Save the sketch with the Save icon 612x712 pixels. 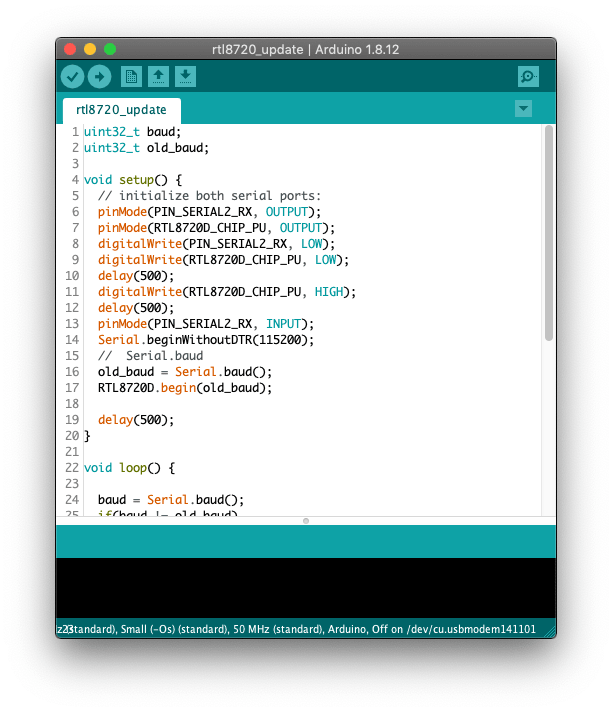pyautogui.click(x=185, y=76)
